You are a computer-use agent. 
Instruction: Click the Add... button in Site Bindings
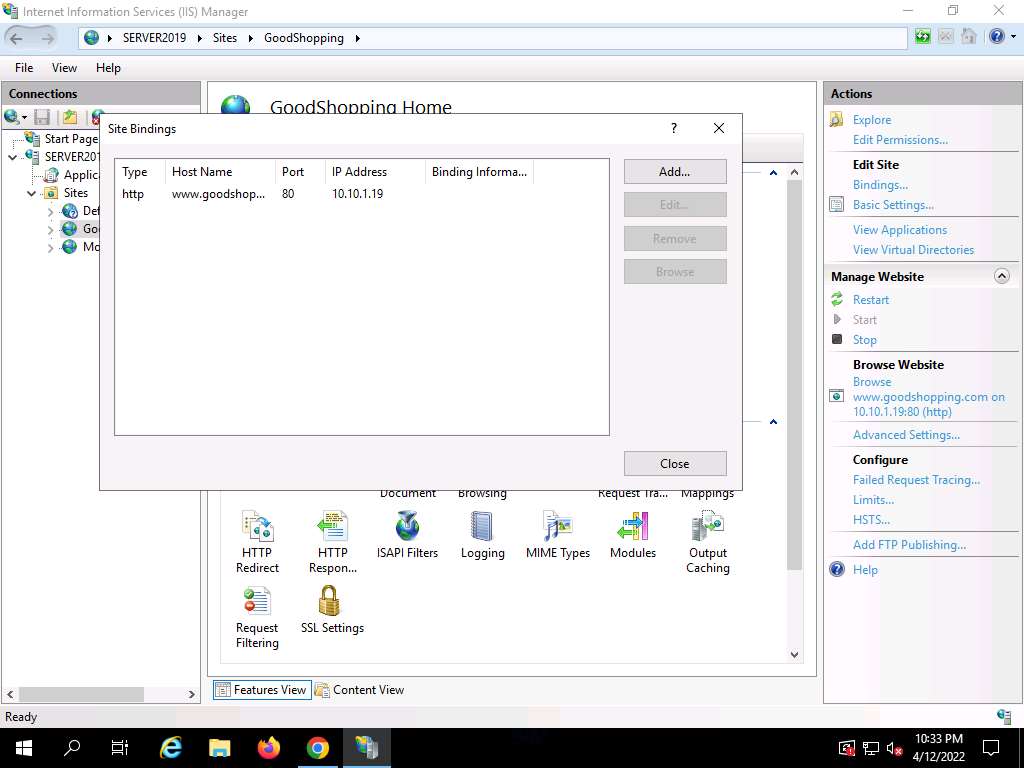click(x=674, y=172)
